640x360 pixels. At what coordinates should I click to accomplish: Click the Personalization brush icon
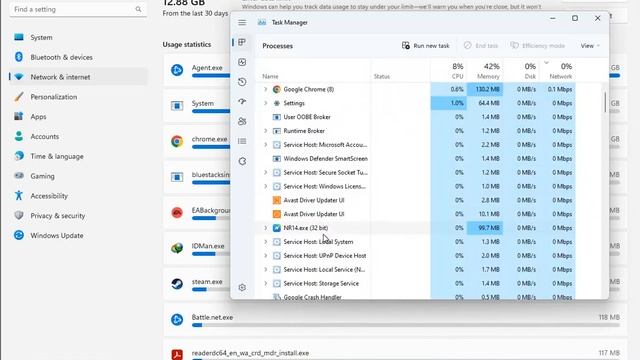pos(19,97)
